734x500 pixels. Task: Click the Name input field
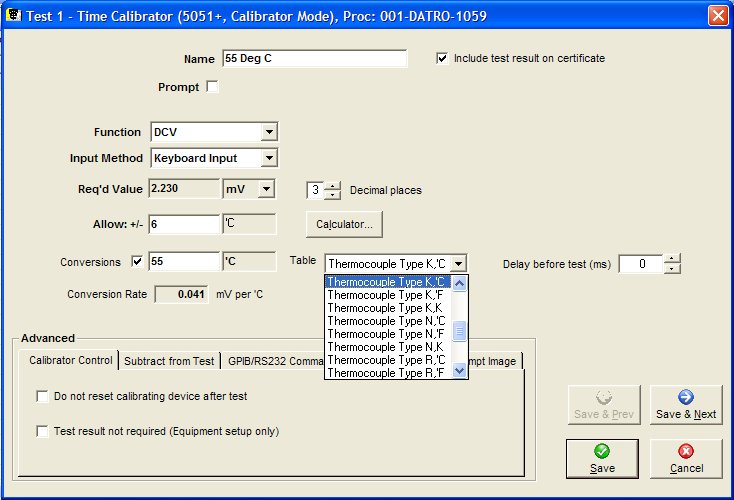[x=313, y=59]
